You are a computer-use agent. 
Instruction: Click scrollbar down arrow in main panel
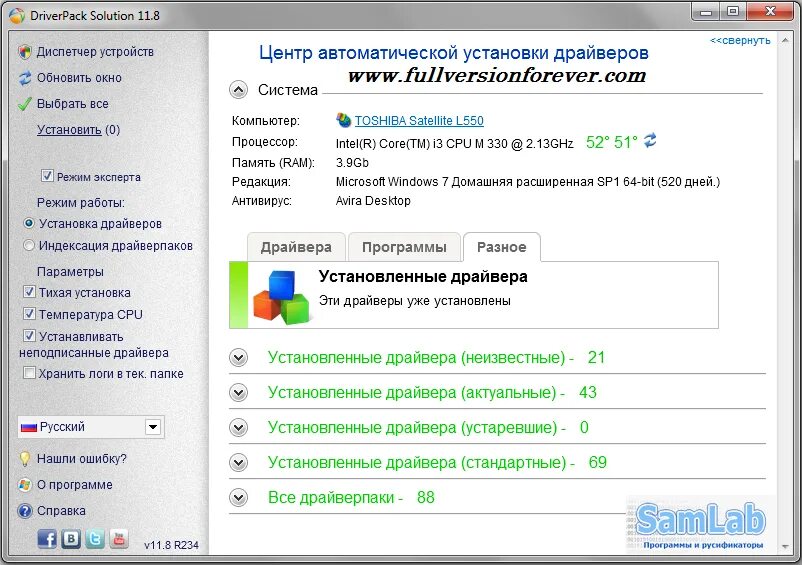coord(785,547)
